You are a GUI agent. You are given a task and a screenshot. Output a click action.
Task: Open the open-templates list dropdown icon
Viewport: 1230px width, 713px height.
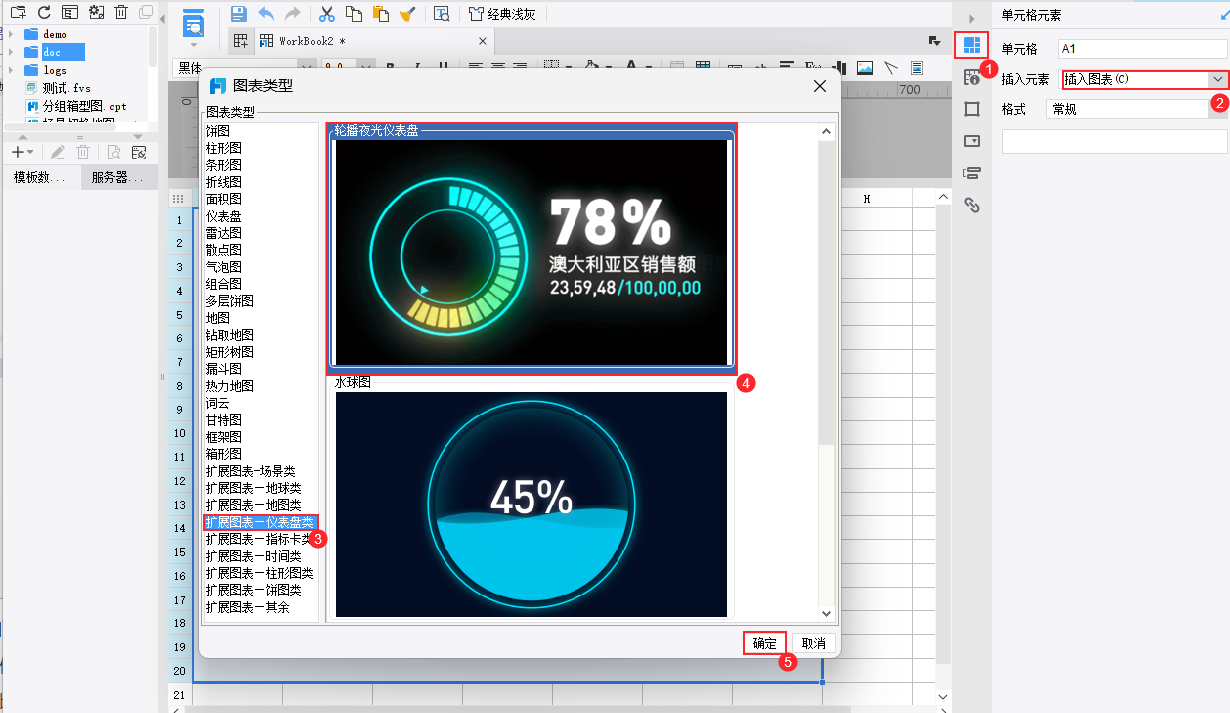[x=934, y=41]
